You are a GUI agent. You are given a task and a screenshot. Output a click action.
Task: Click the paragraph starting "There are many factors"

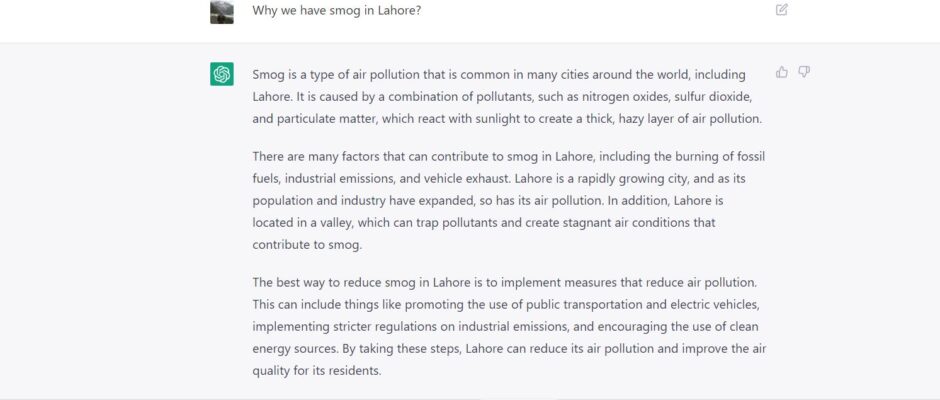(x=508, y=200)
